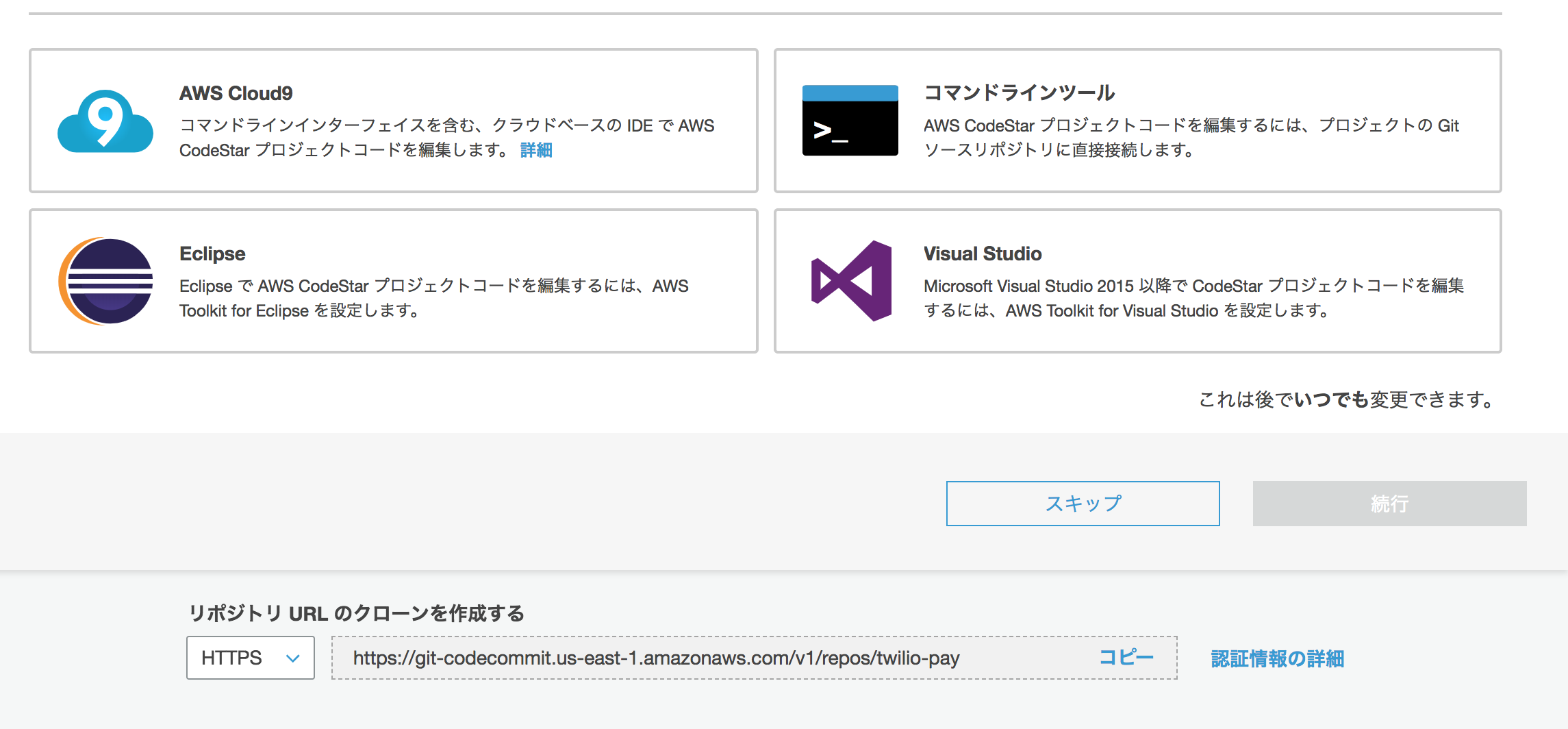1568x729 pixels.
Task: Click the Git source repository description text
Action: pos(1191,138)
